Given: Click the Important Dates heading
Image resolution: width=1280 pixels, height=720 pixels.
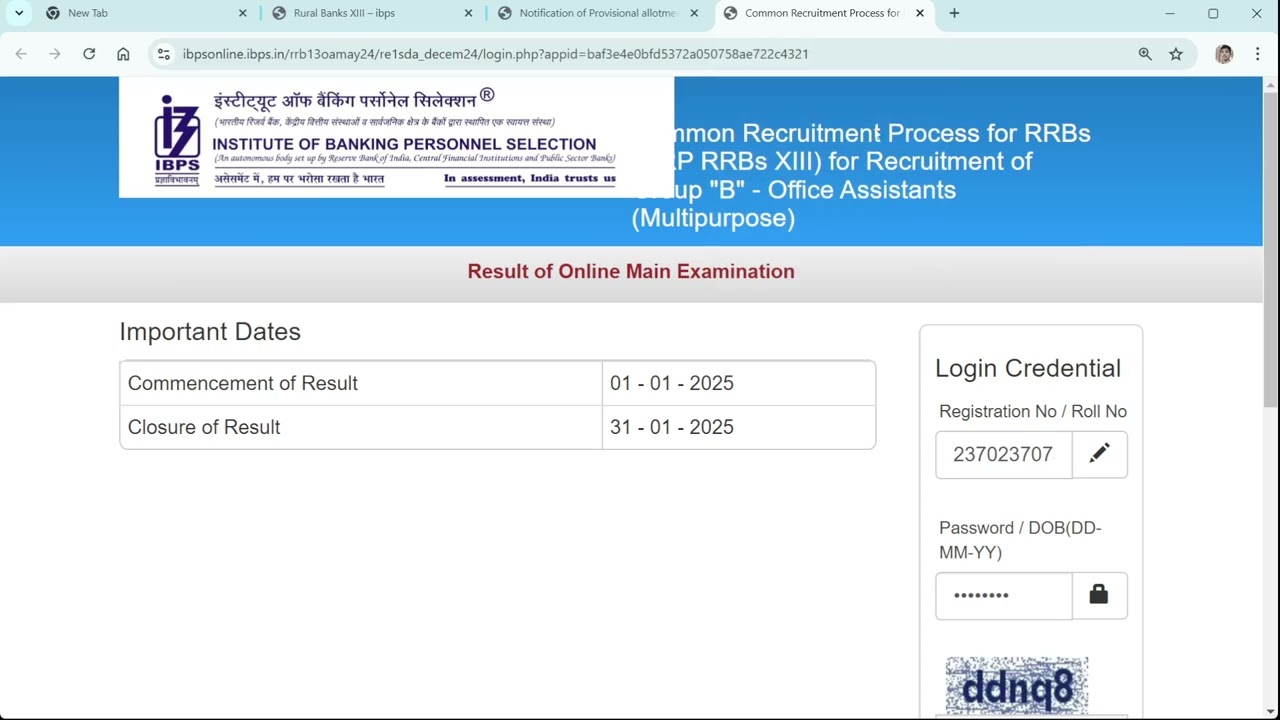Looking at the screenshot, I should click(x=210, y=332).
